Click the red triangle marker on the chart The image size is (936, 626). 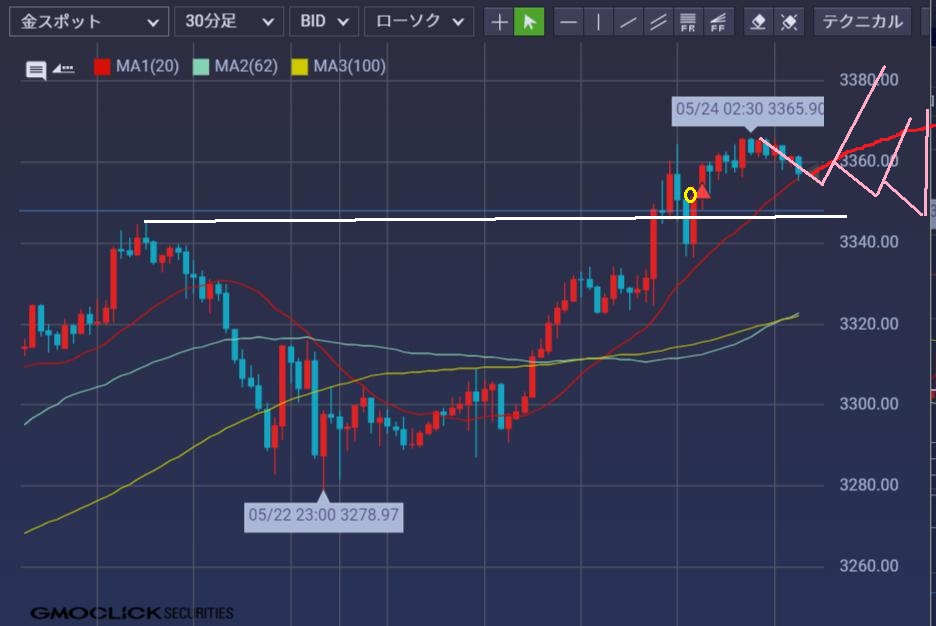pyautogui.click(x=704, y=192)
